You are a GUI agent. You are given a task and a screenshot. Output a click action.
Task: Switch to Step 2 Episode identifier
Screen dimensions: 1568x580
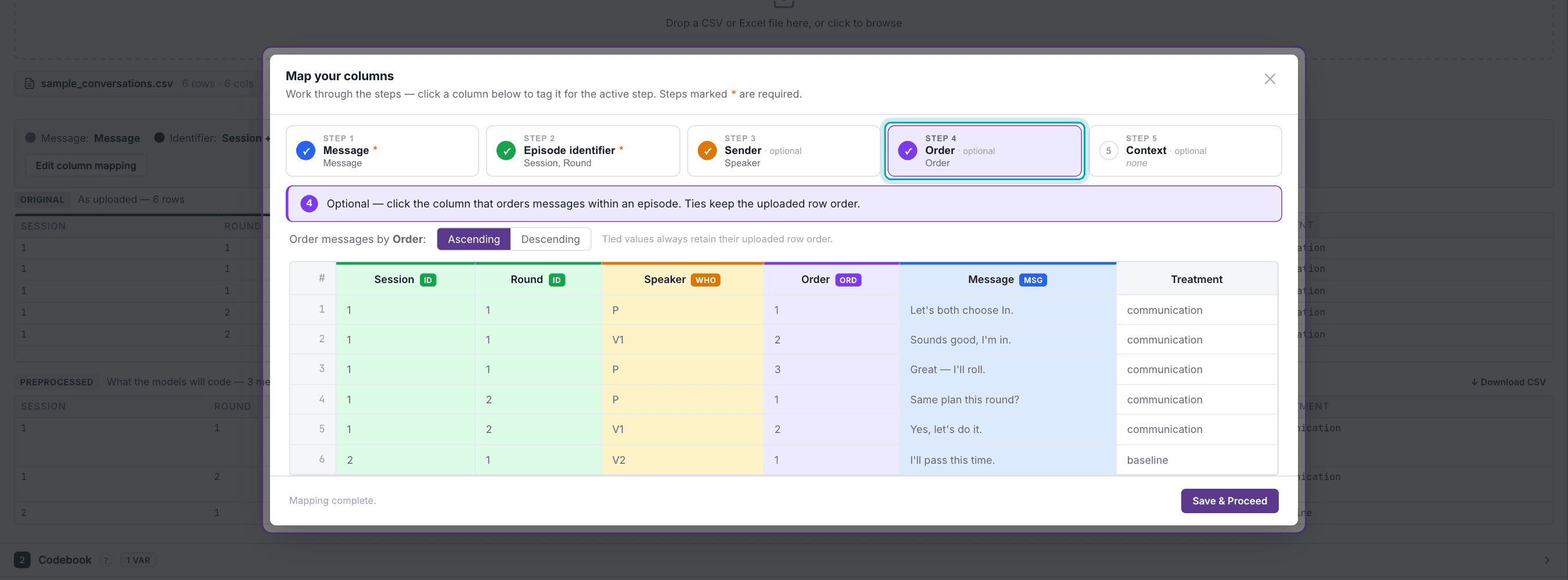tap(582, 151)
